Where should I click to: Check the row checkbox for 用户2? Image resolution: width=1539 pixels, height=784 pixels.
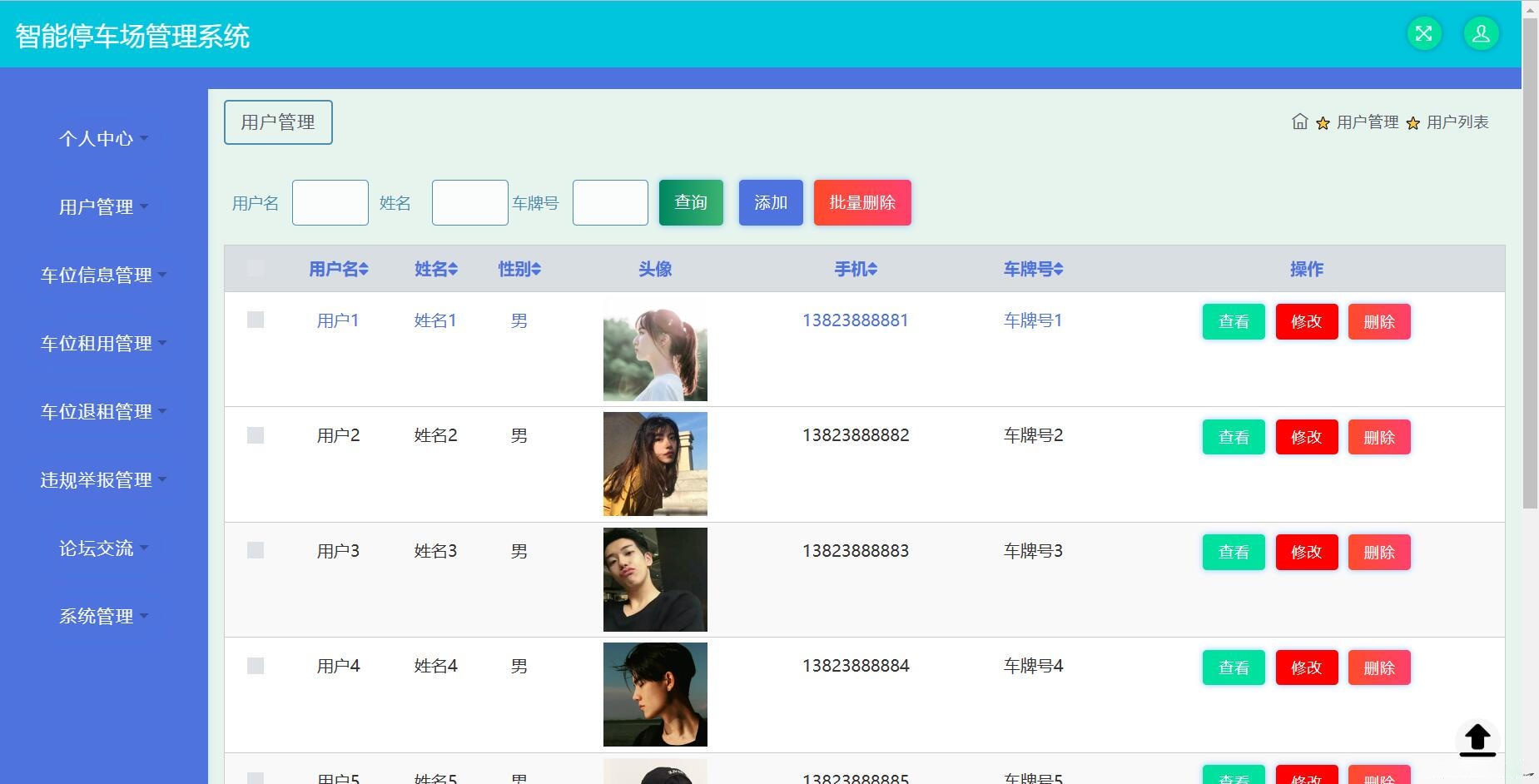(256, 435)
